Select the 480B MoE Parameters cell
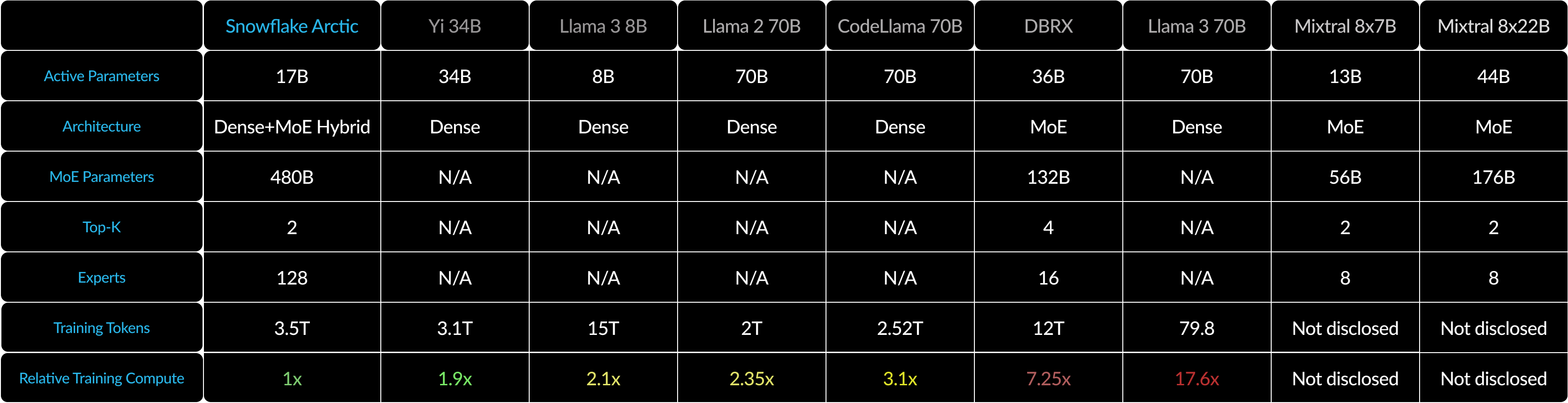 tap(292, 177)
